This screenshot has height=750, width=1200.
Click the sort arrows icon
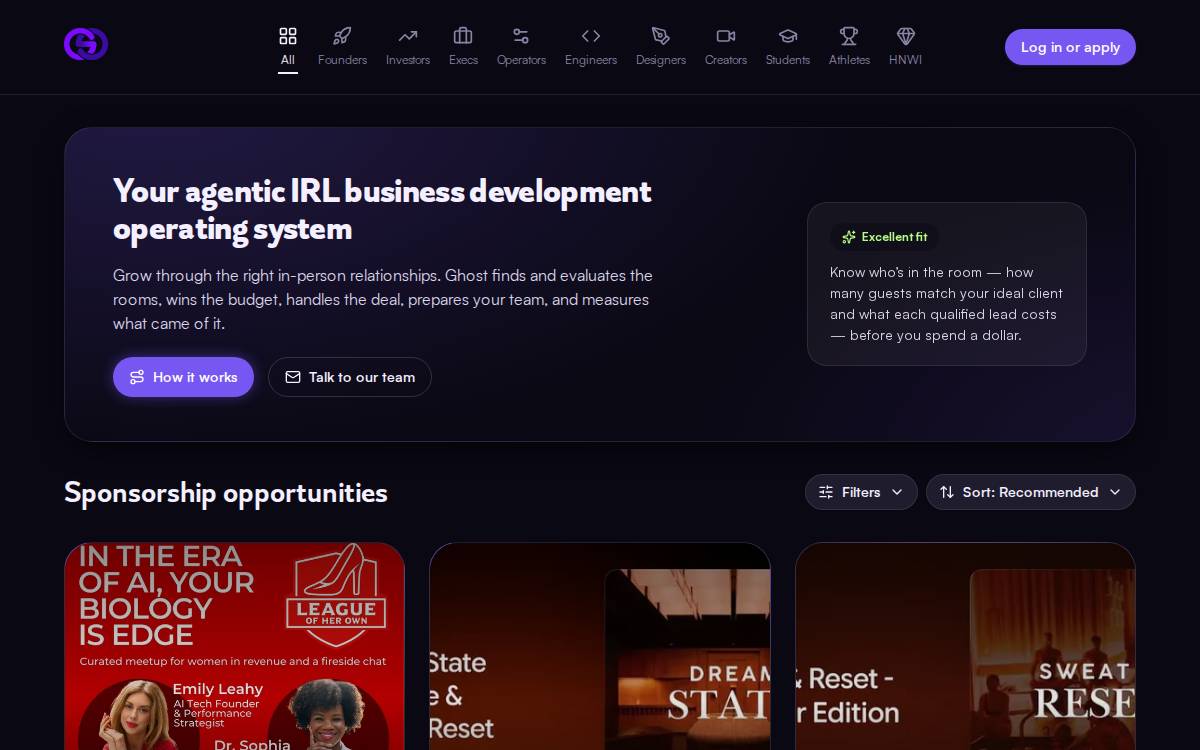[947, 492]
